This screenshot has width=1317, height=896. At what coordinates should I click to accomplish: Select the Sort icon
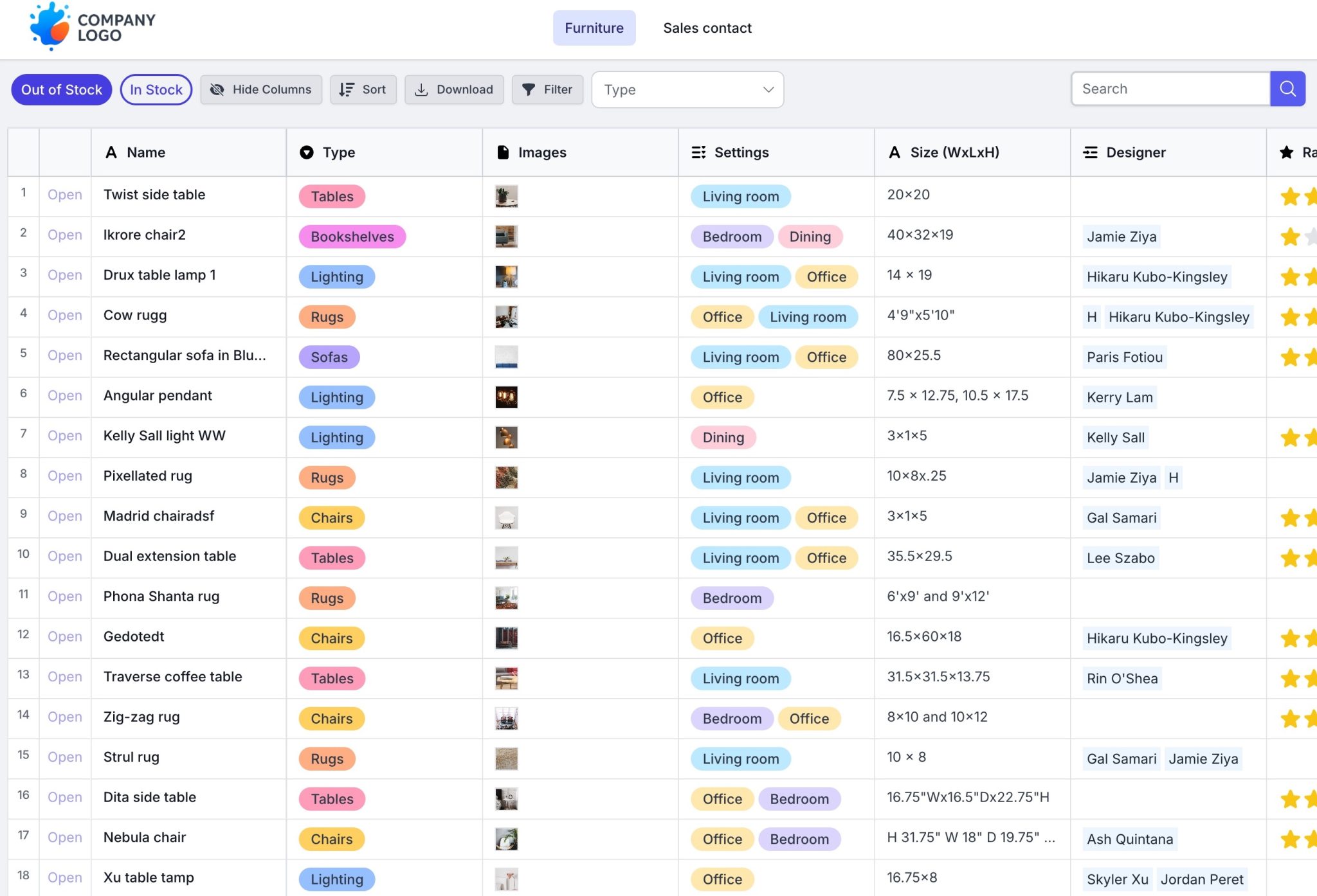[x=345, y=89]
